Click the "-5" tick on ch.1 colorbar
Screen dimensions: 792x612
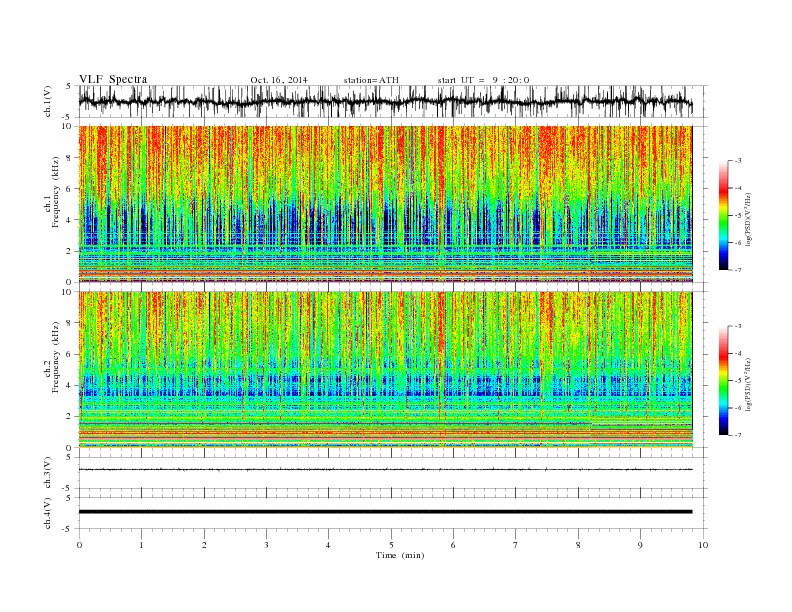[x=738, y=216]
